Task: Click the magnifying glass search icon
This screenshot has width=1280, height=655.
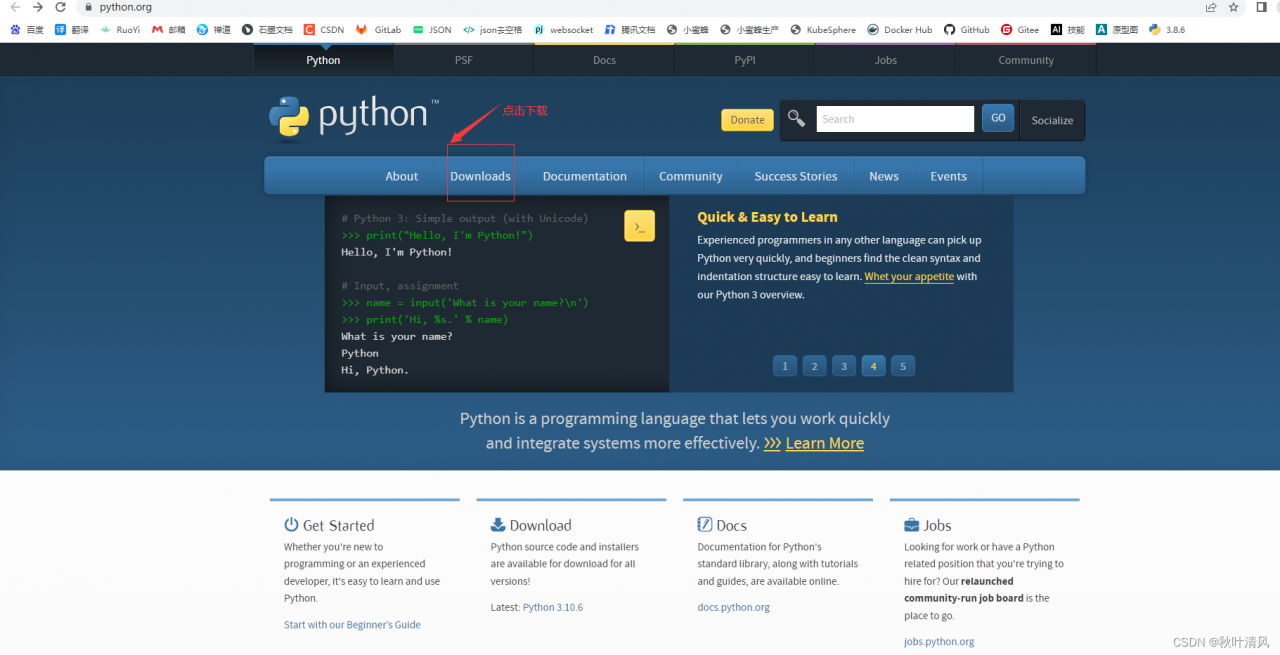Action: pyautogui.click(x=796, y=119)
